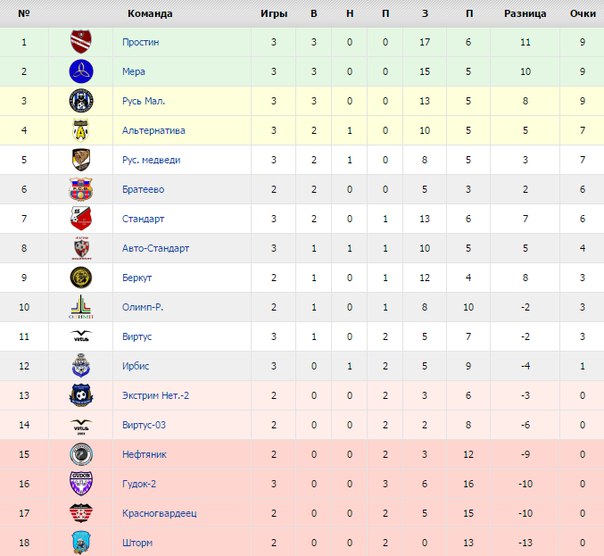Open the Авто-Стандарт team link
Image resolution: width=604 pixels, height=556 pixels.
coord(156,248)
